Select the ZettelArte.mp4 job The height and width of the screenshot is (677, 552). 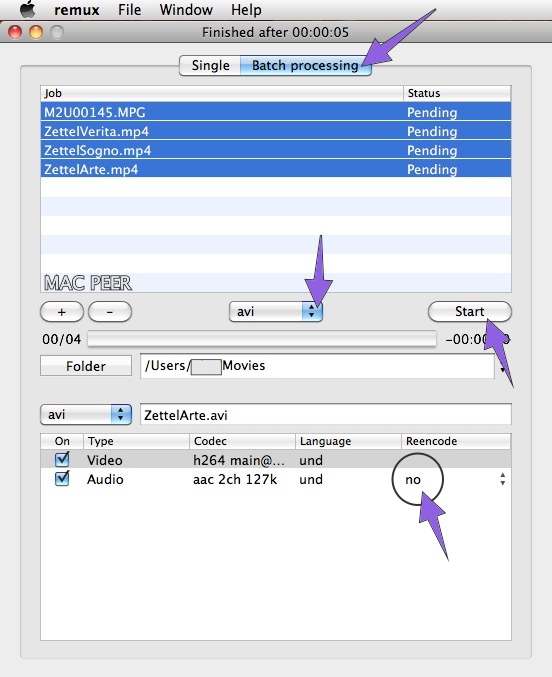coord(276,169)
